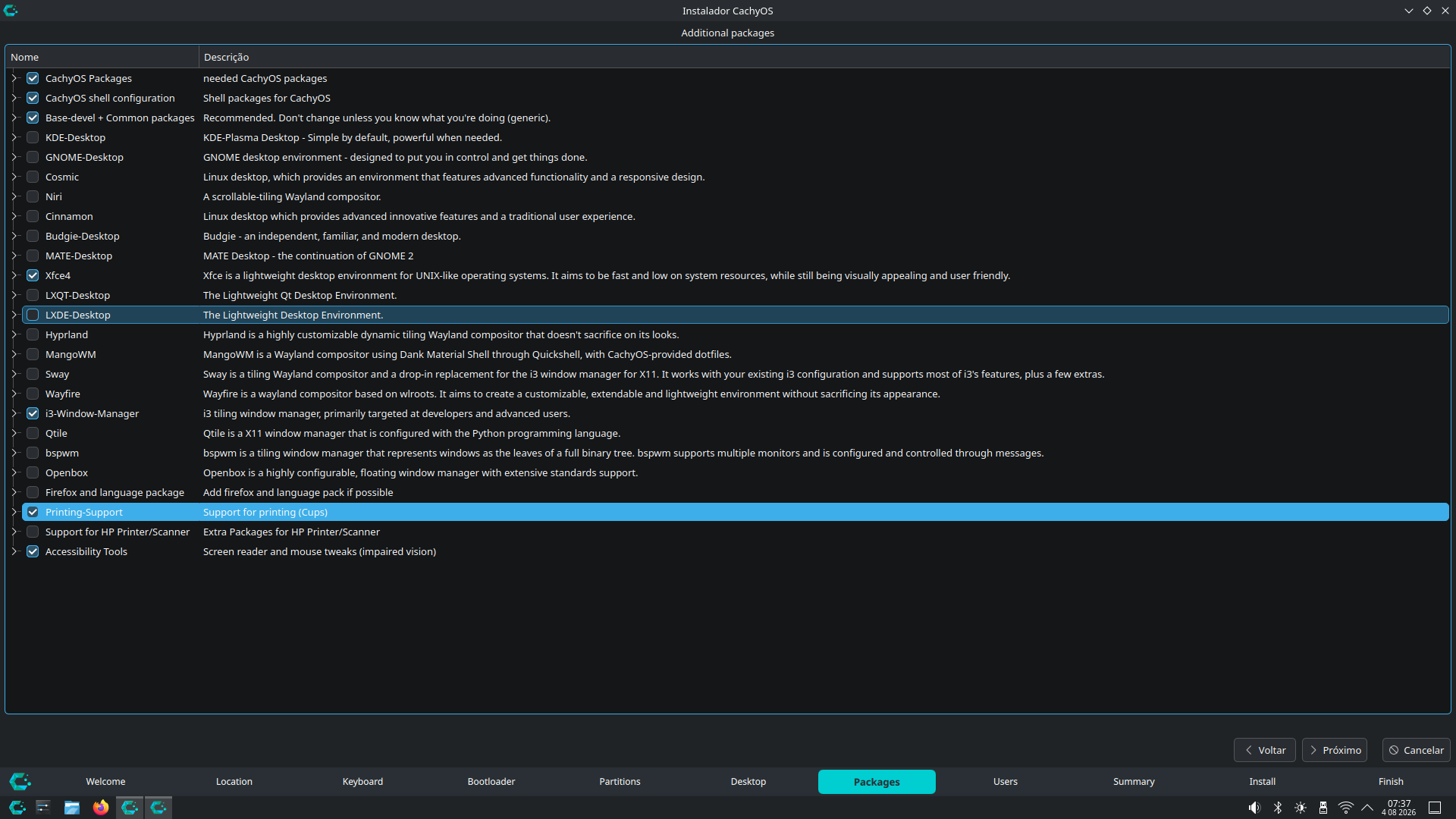This screenshot has width=1456, height=819.
Task: Launch the file manager from the taskbar
Action: tap(72, 808)
